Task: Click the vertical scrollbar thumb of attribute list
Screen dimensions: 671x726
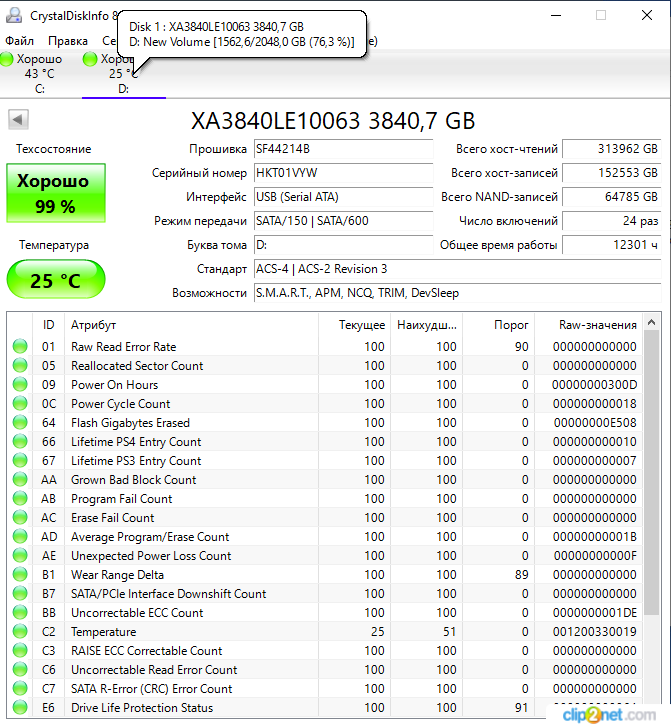Action: tap(651, 472)
